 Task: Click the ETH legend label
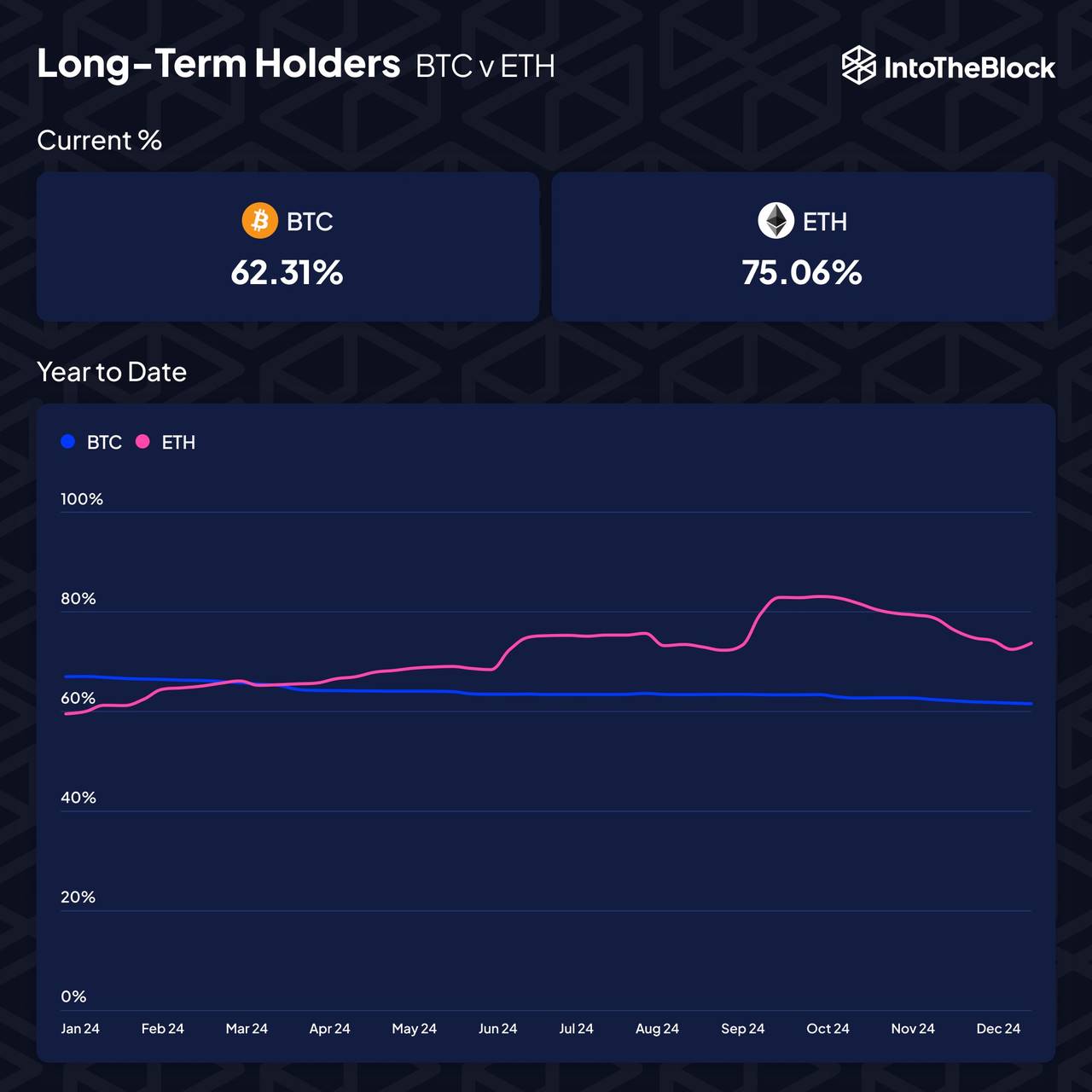[178, 442]
